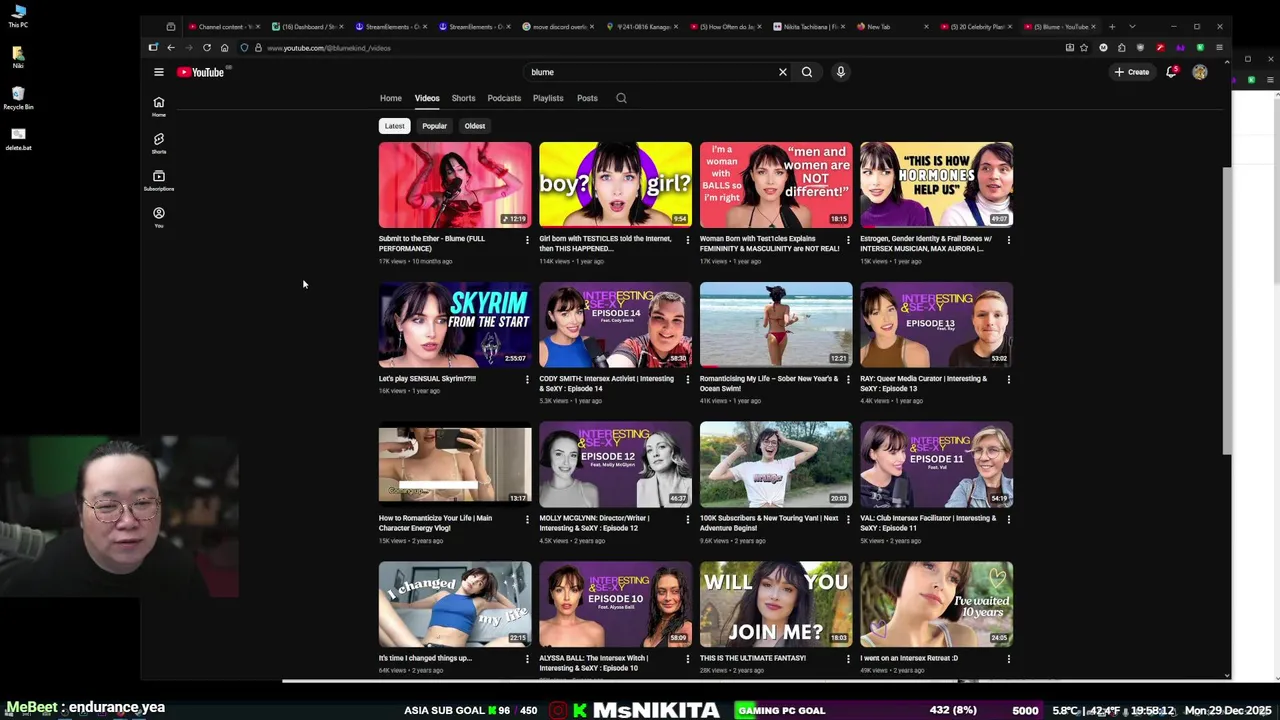Select the Latest sort chip
Viewport: 1280px width, 720px height.
point(394,126)
